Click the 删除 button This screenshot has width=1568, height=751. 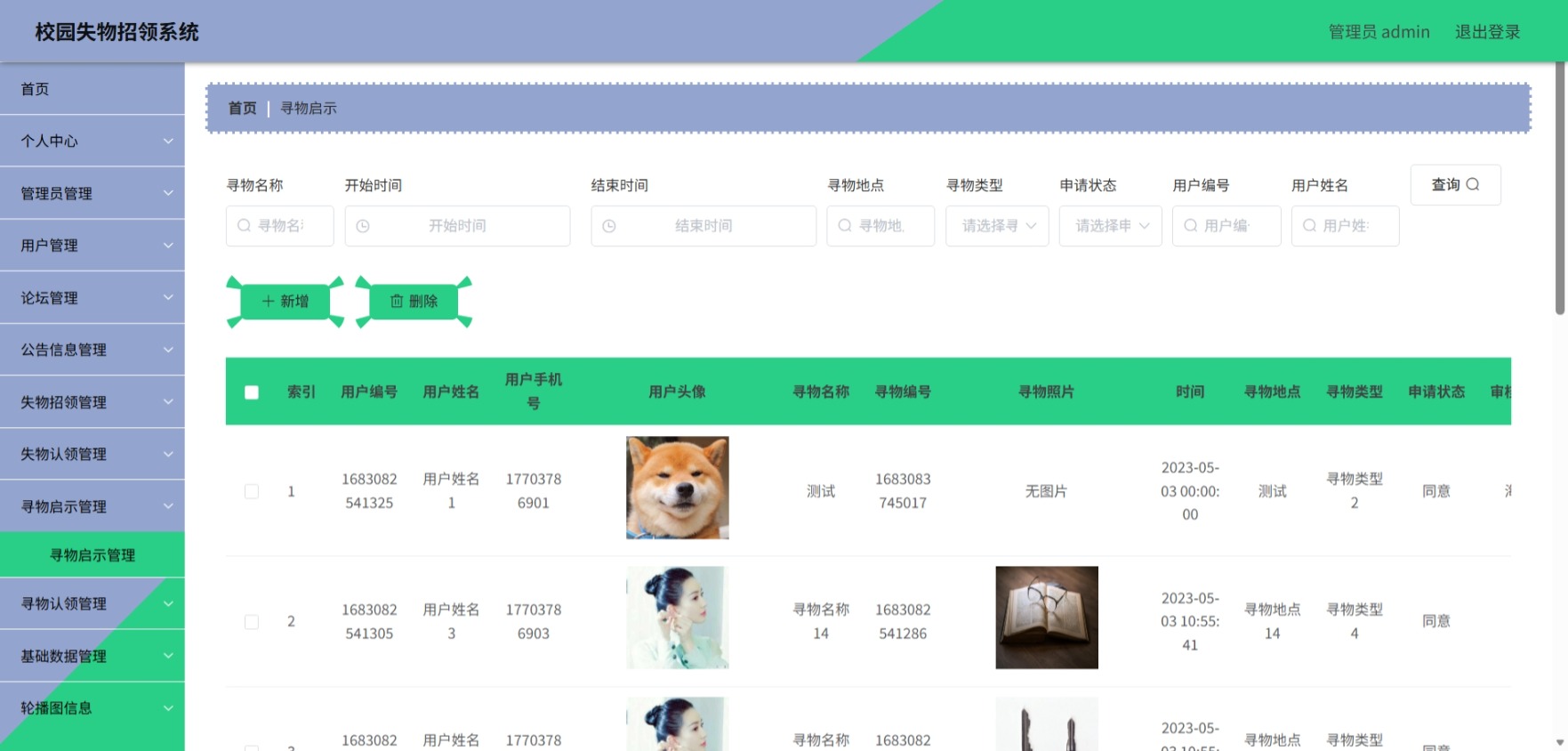[x=414, y=302]
